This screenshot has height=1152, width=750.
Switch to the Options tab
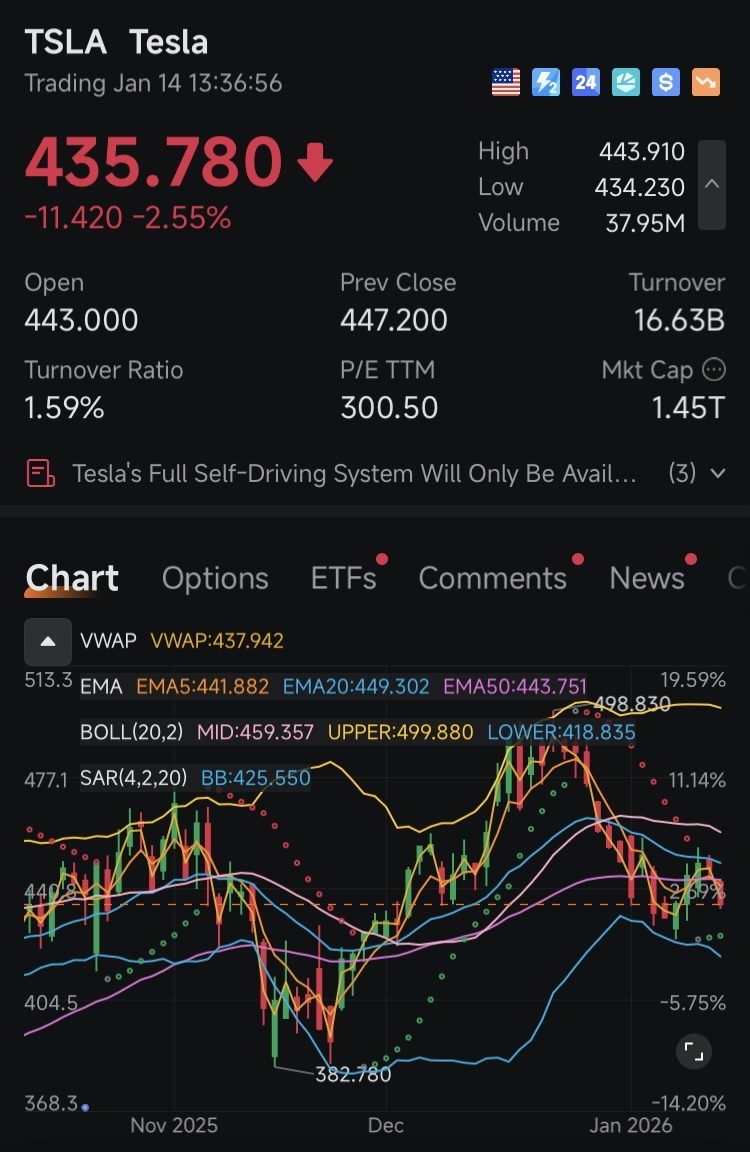click(x=215, y=578)
